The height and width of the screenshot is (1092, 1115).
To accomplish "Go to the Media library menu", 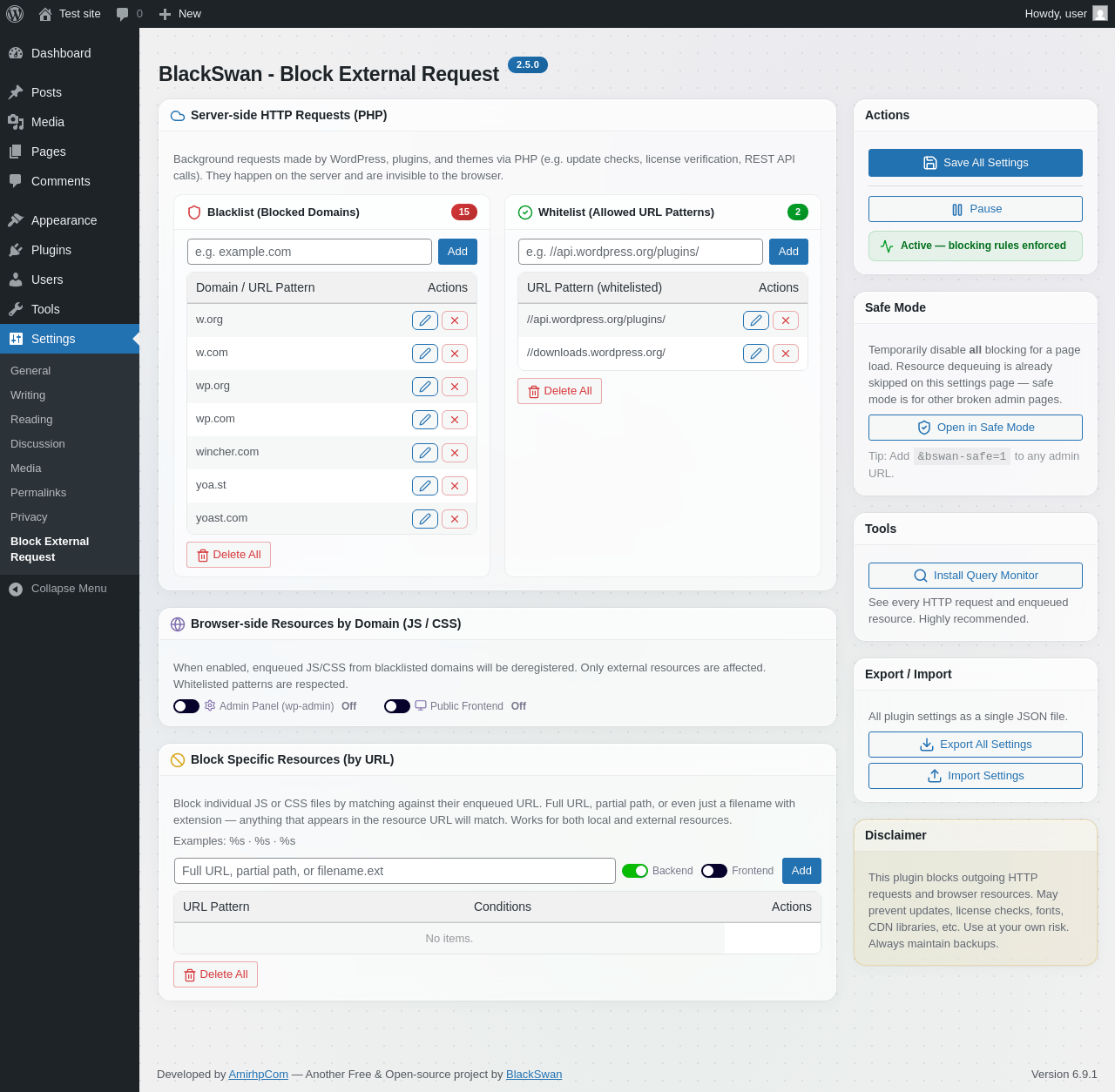I will tap(70, 122).
